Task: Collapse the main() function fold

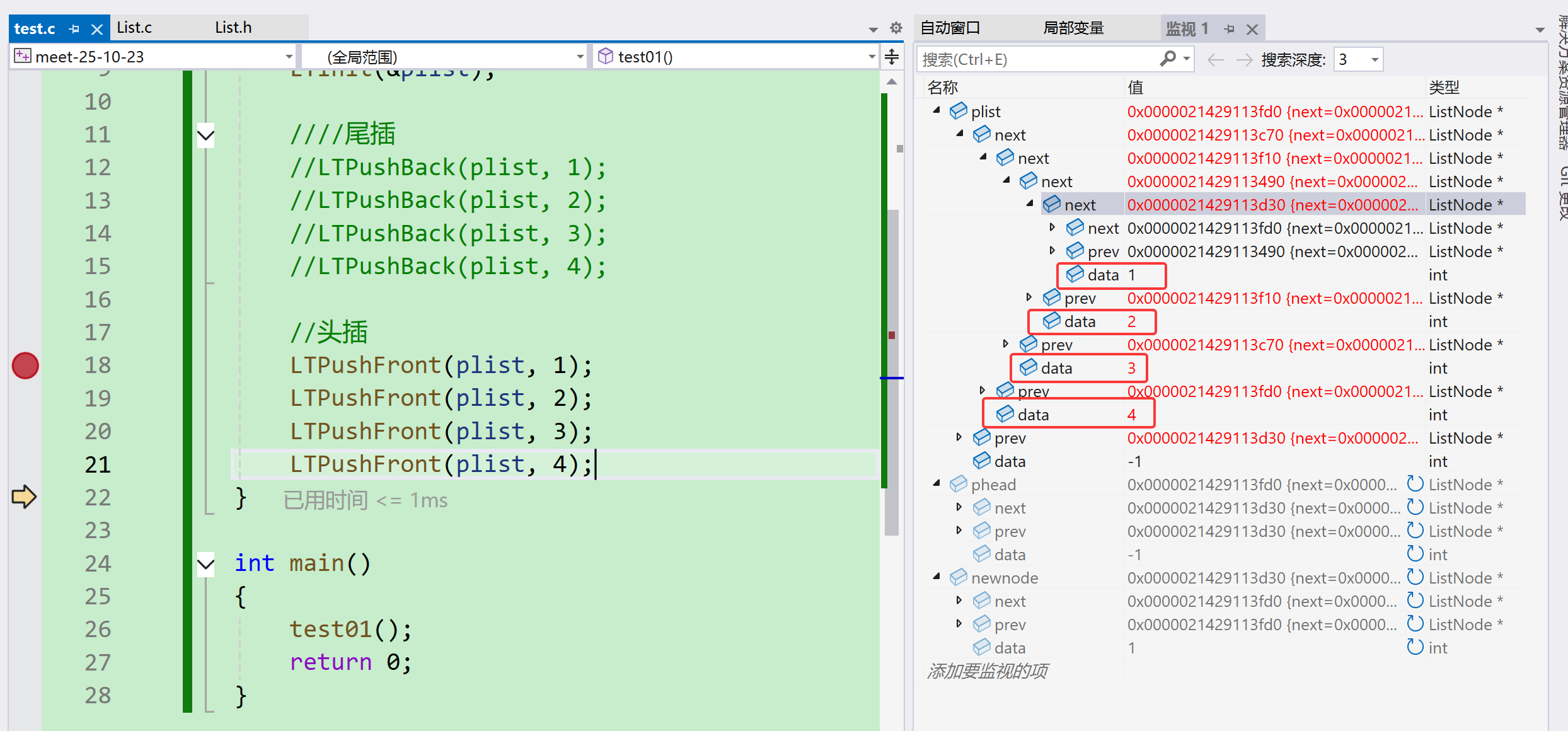Action: pyautogui.click(x=206, y=563)
